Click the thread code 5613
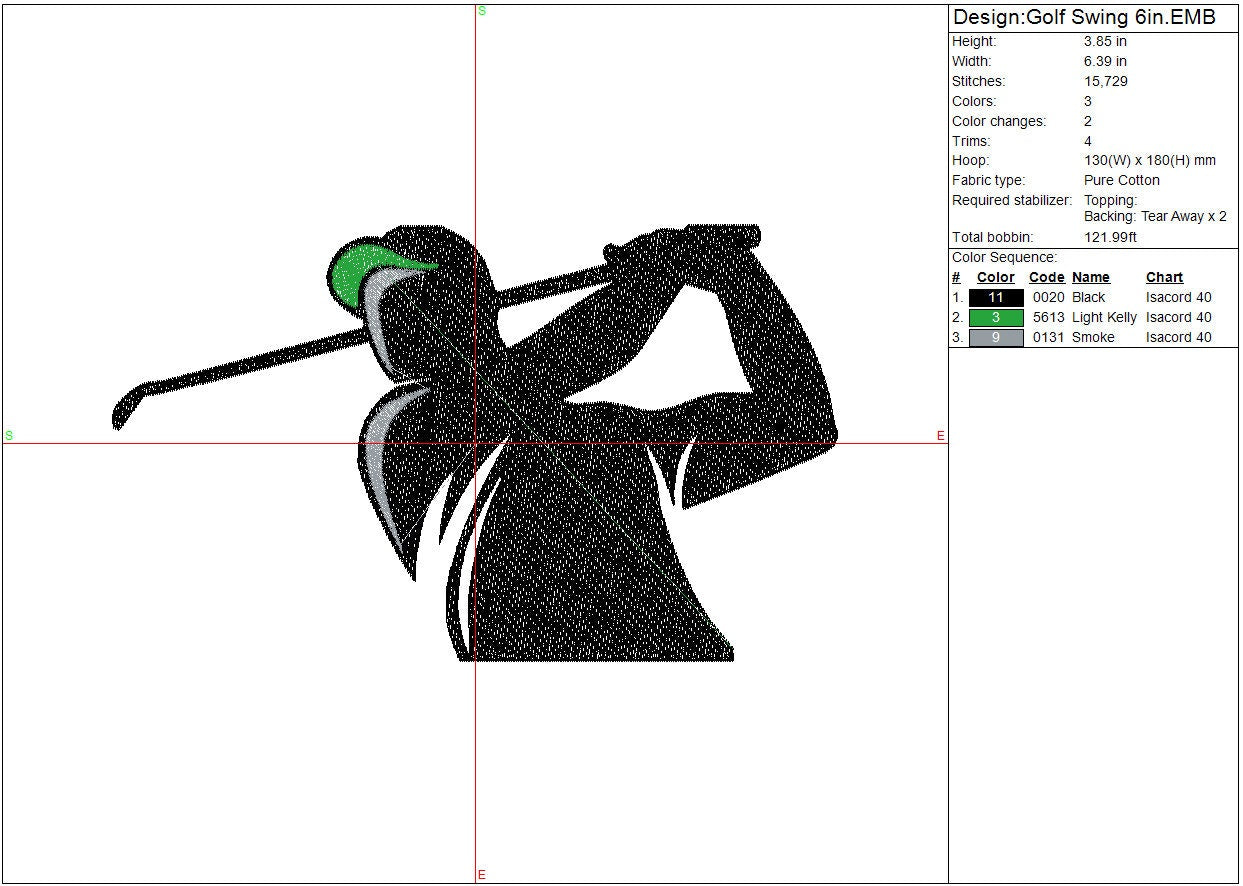 (1048, 317)
